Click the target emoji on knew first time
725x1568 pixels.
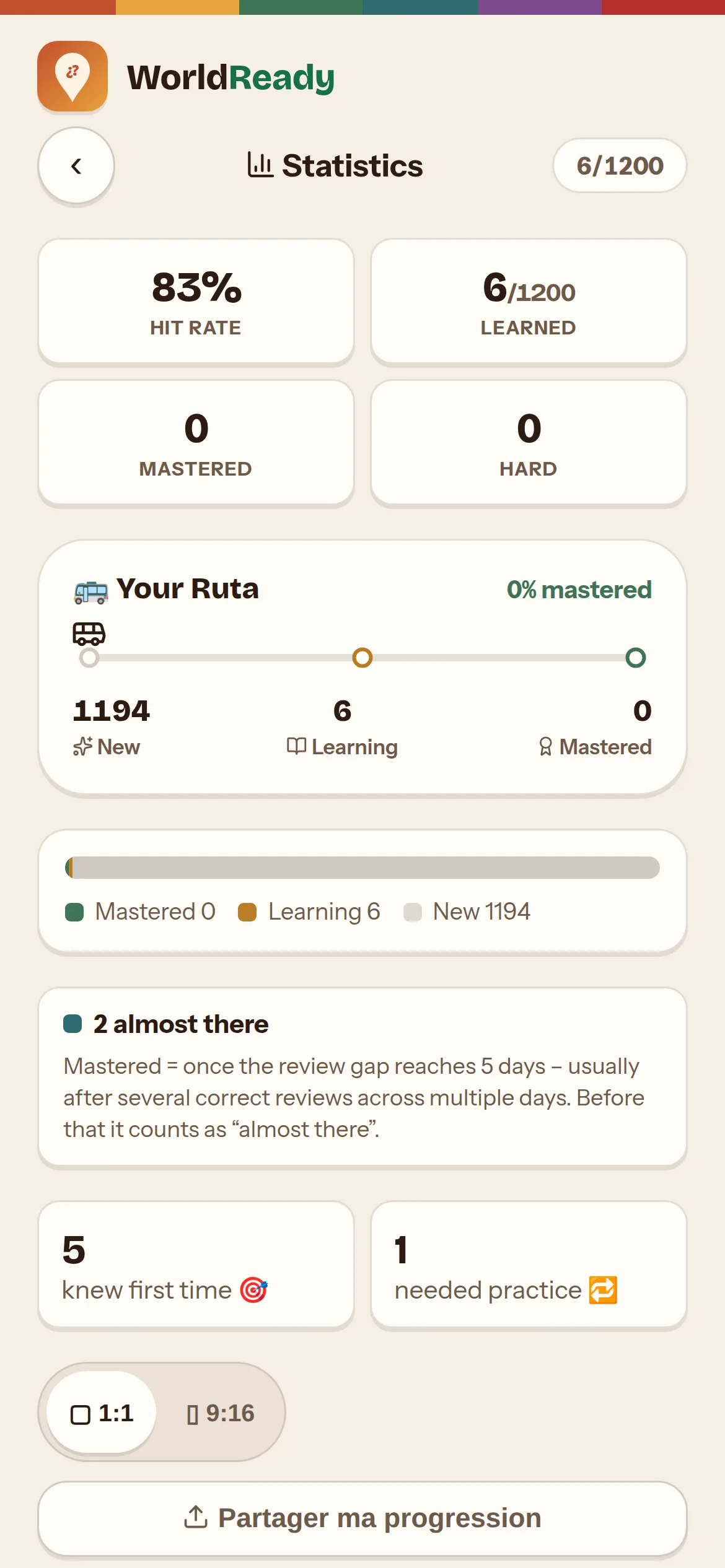pyautogui.click(x=253, y=1291)
